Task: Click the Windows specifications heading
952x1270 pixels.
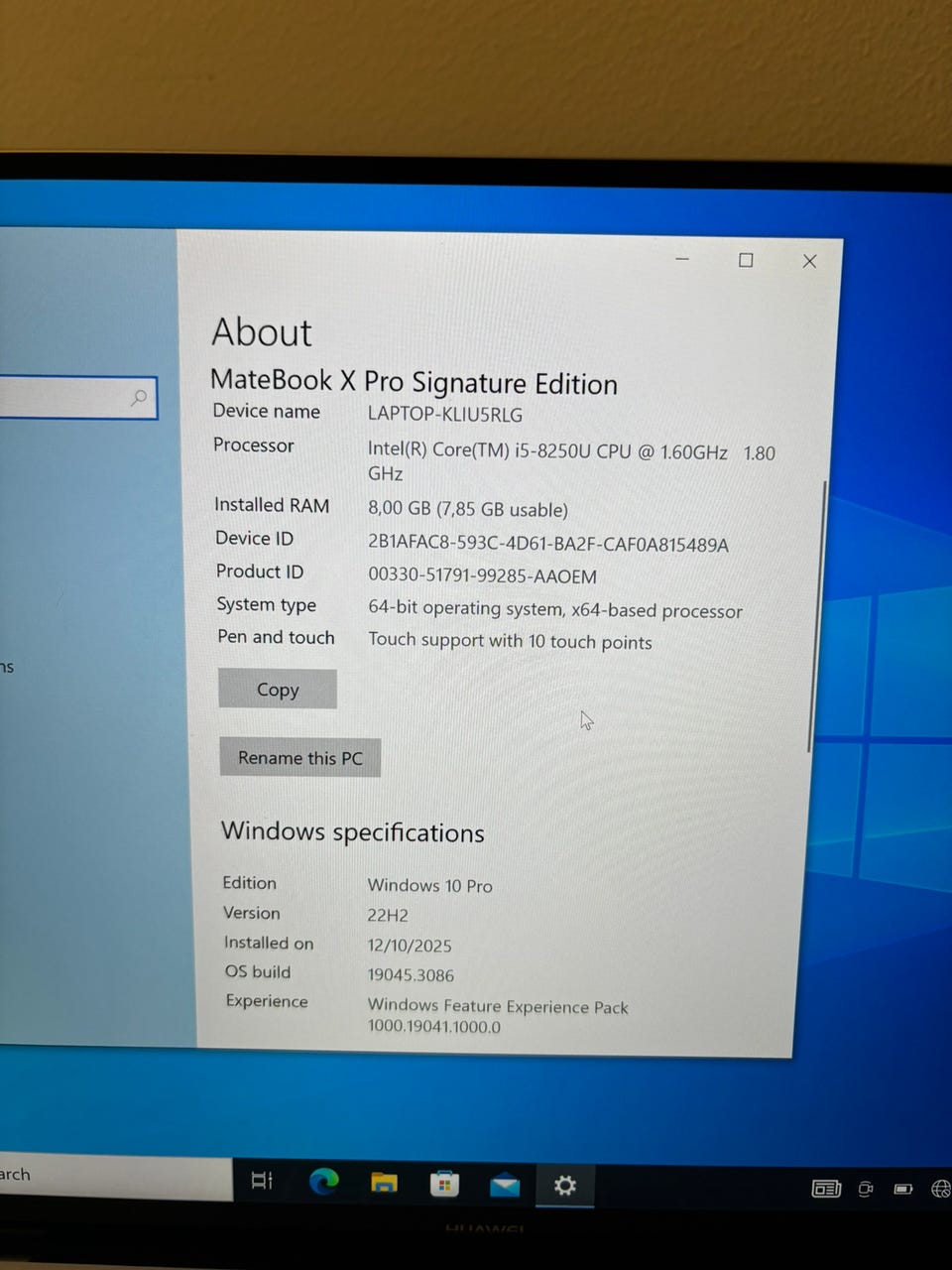Action: 352,831
